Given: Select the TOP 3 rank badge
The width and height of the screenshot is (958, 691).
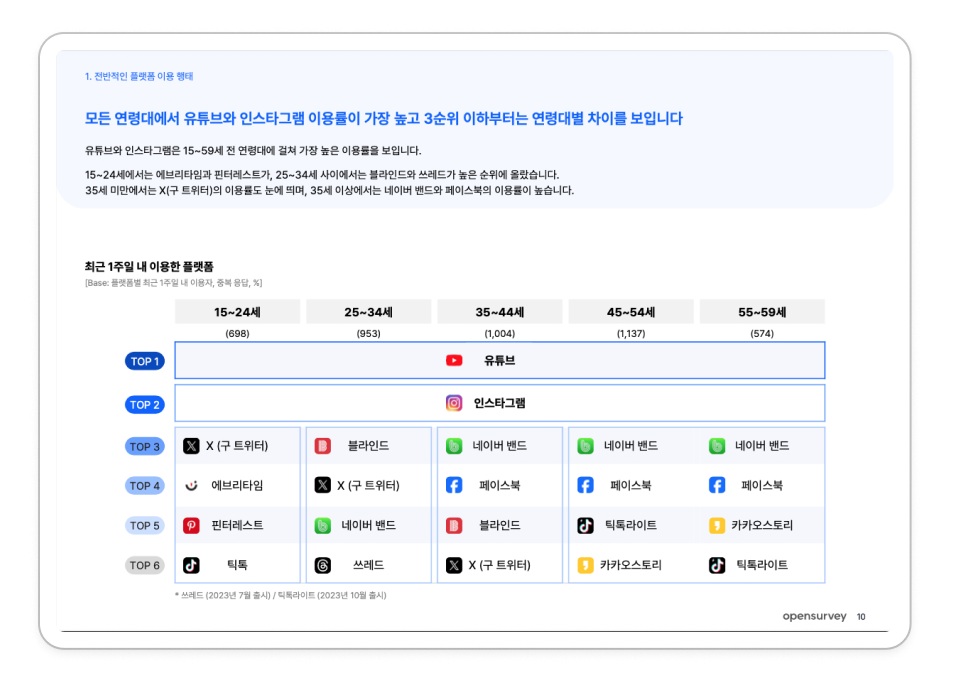Looking at the screenshot, I should point(145,447).
